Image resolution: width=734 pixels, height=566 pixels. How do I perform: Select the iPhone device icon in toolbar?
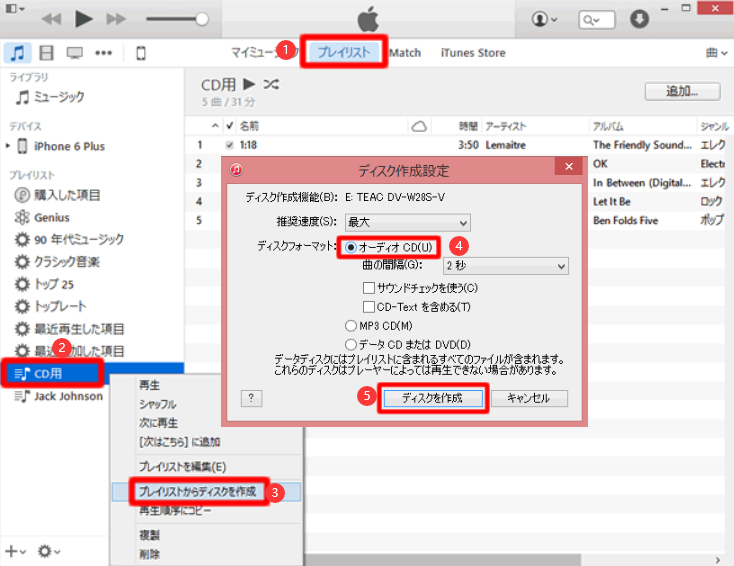coord(140,53)
